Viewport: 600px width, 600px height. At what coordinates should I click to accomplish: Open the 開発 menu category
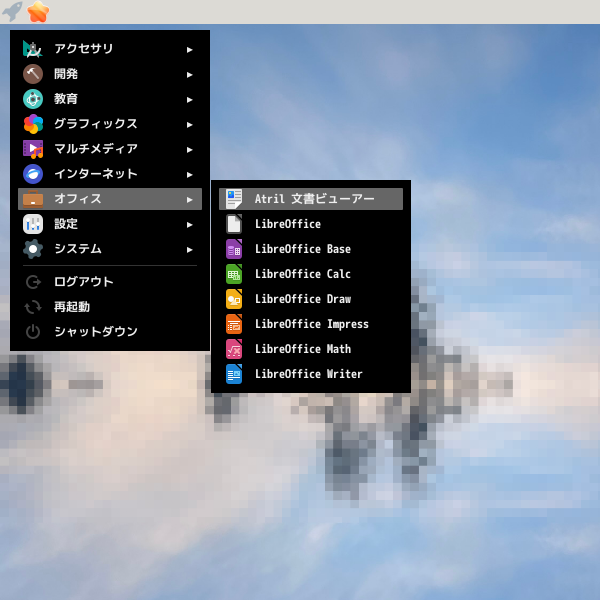[x=110, y=74]
